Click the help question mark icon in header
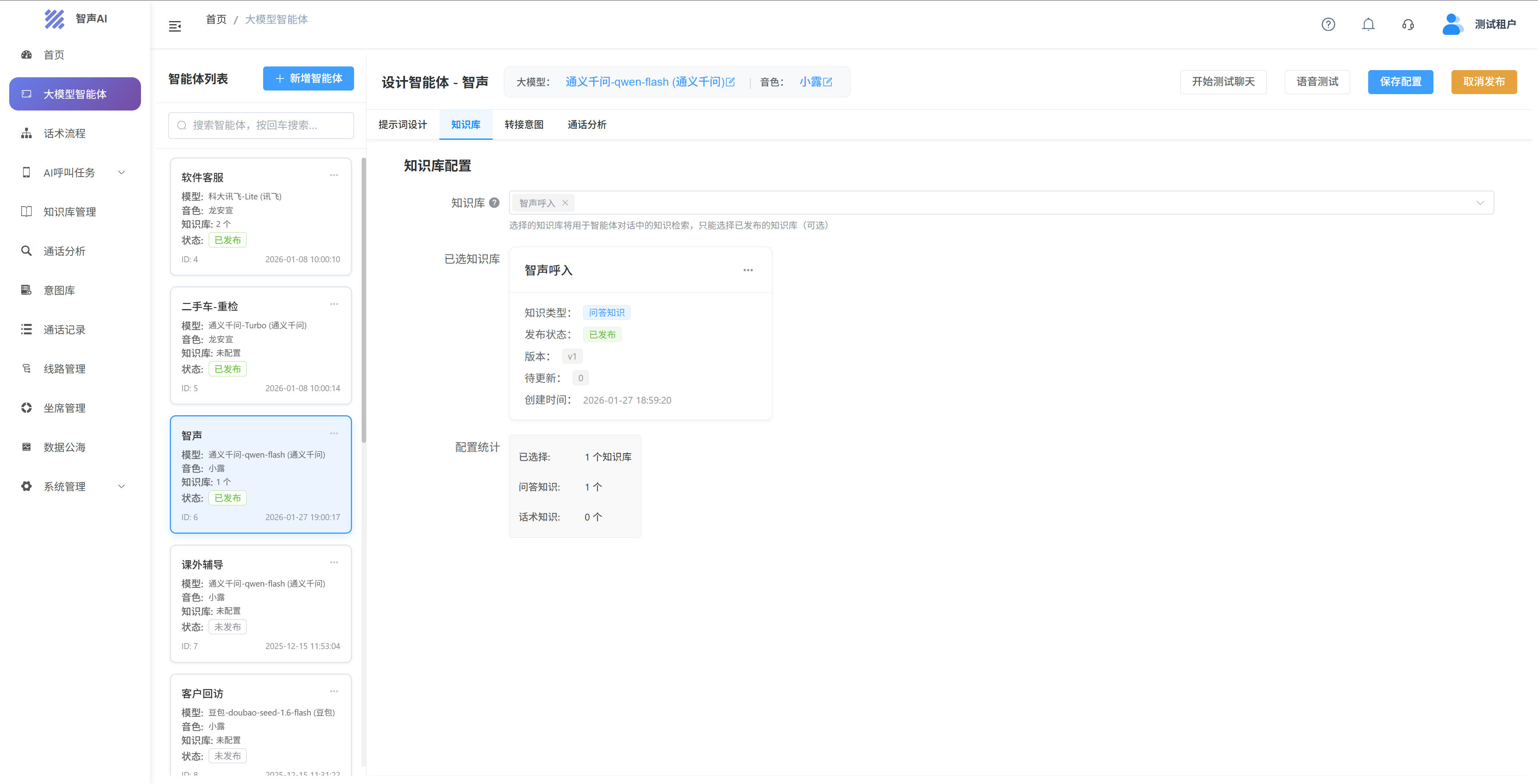This screenshot has width=1538, height=784. [x=1328, y=24]
